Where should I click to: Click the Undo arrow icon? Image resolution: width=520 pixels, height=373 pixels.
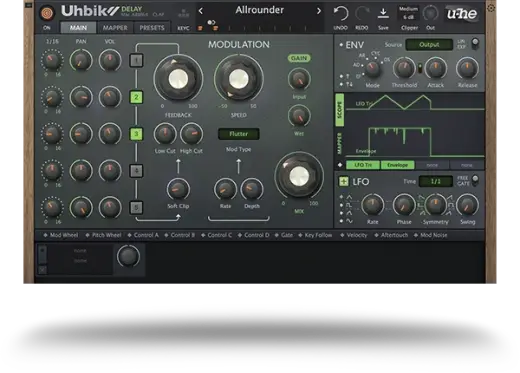click(x=341, y=13)
